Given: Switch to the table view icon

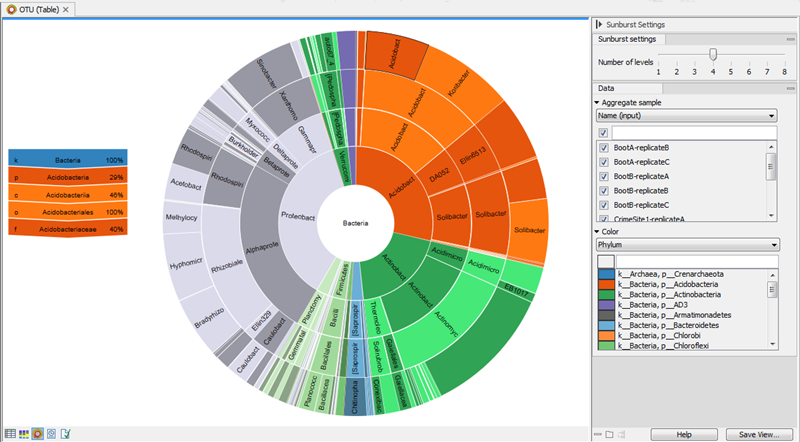Looking at the screenshot, I should point(9,434).
